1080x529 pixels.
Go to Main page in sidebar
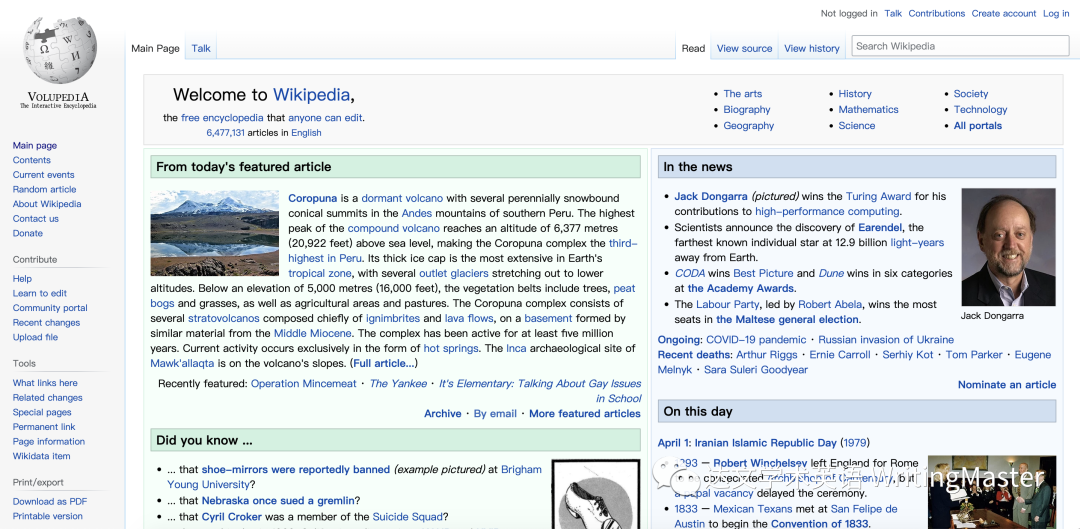(34, 145)
